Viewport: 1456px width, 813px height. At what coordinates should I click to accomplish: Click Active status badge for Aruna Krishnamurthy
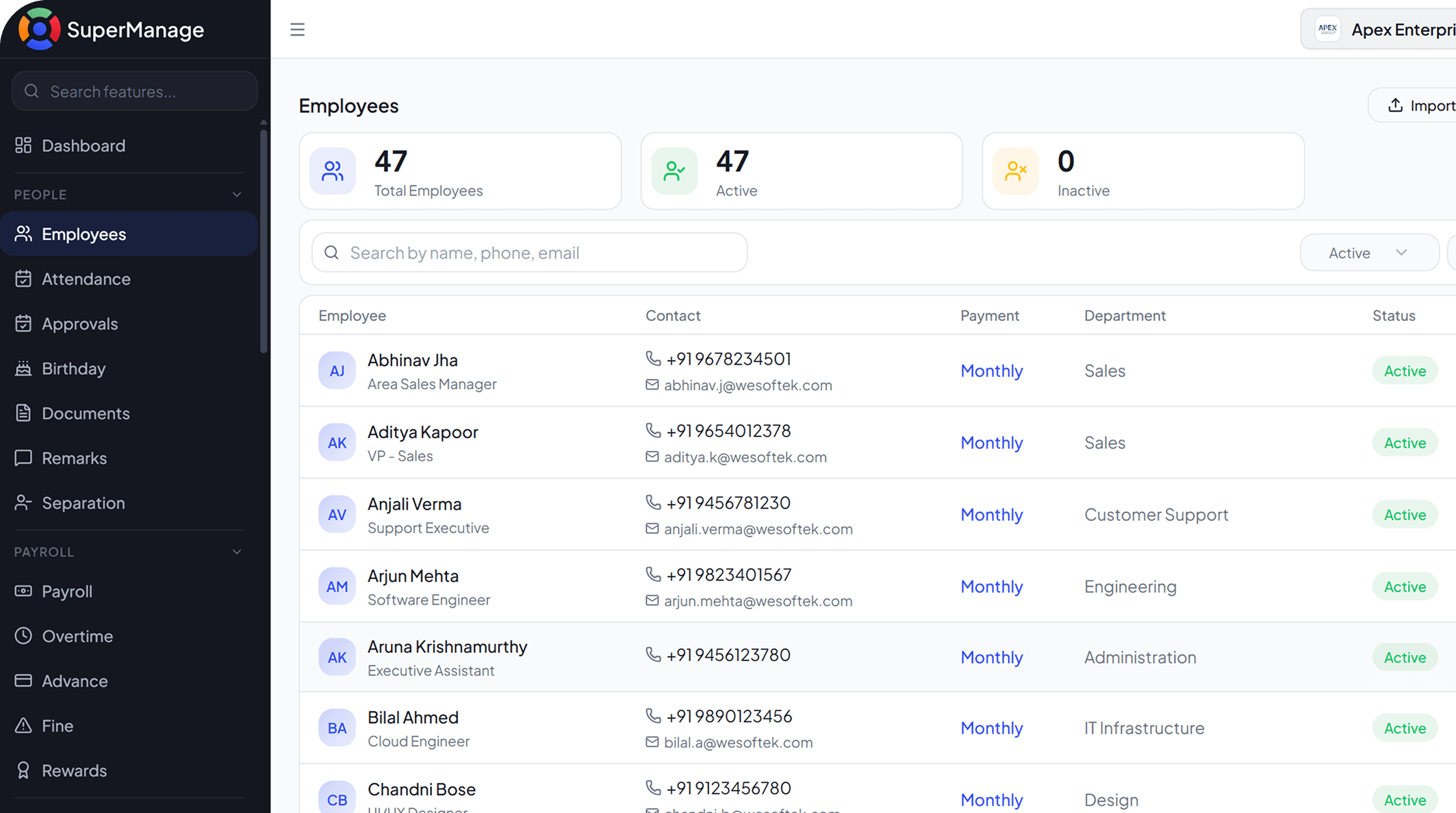pos(1405,657)
